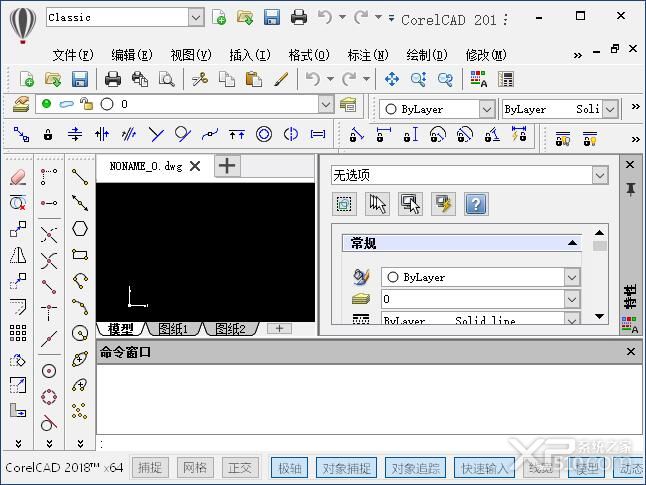This screenshot has width=646, height=485.
Task: Click the 特性 vertical panel tab
Action: click(630, 297)
